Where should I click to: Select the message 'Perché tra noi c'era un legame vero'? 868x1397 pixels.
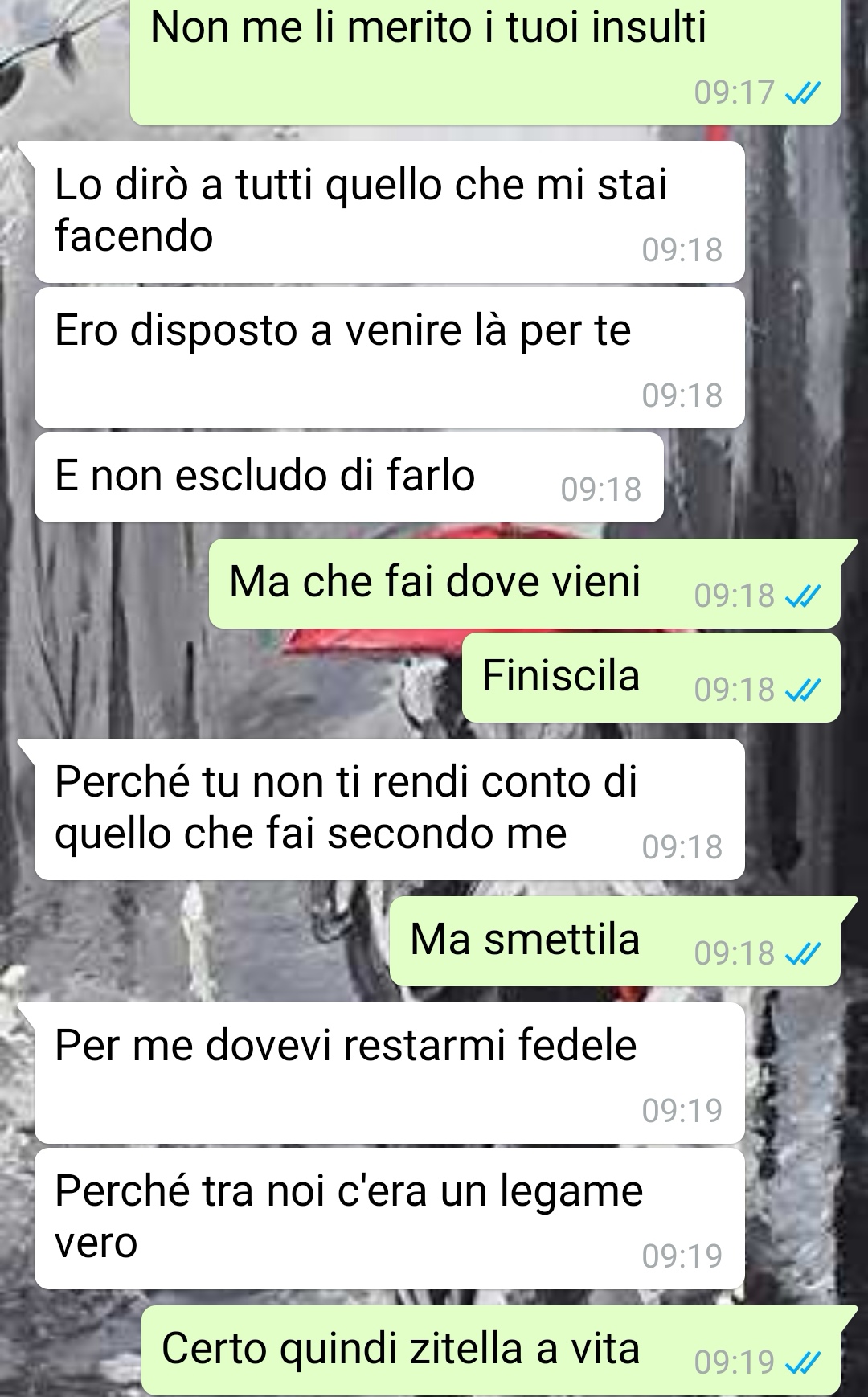[x=389, y=1219]
